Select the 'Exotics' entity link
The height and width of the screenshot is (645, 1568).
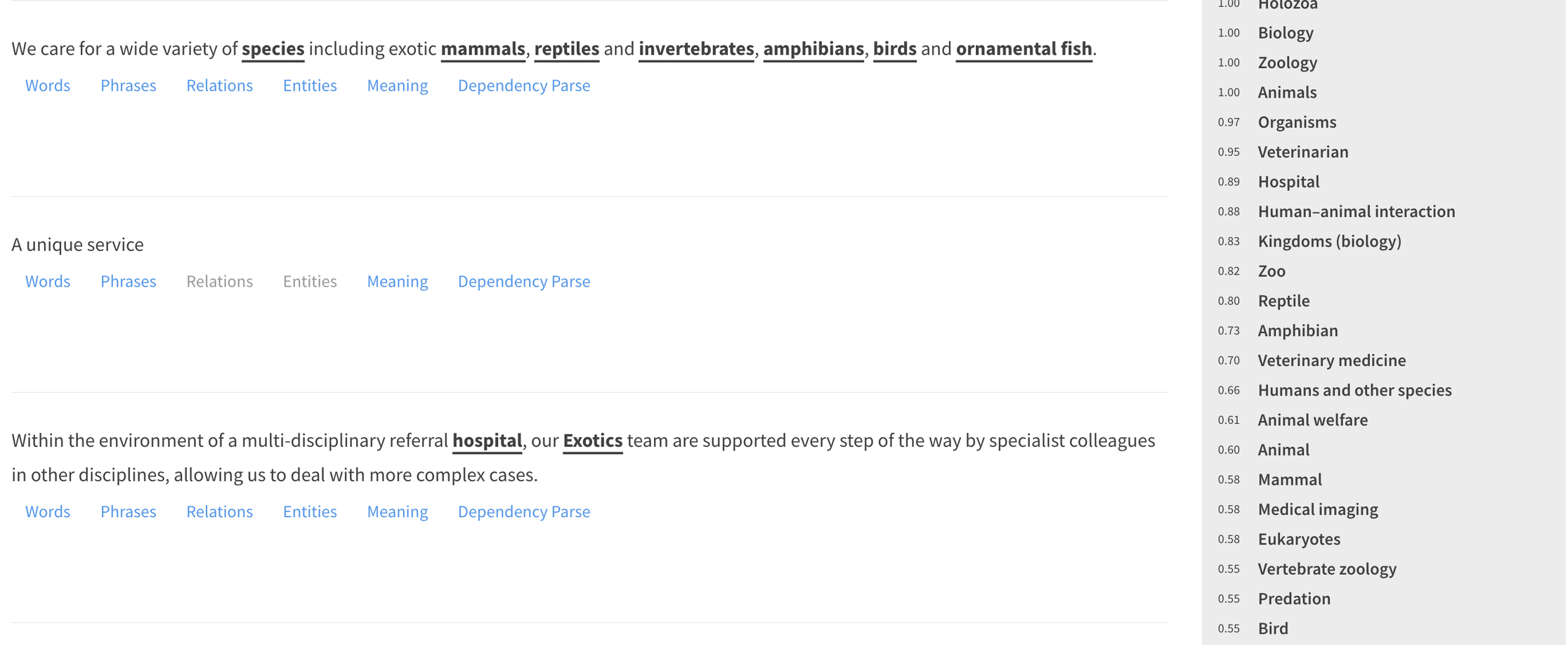coord(592,441)
